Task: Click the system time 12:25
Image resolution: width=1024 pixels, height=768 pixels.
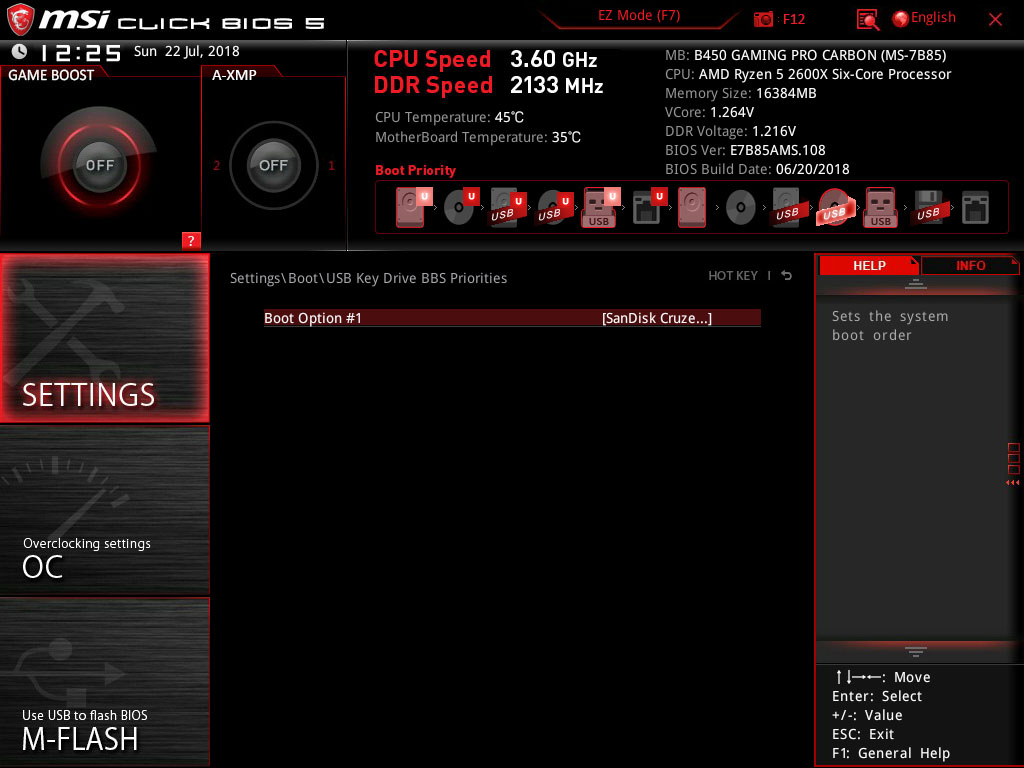Action: pyautogui.click(x=80, y=52)
